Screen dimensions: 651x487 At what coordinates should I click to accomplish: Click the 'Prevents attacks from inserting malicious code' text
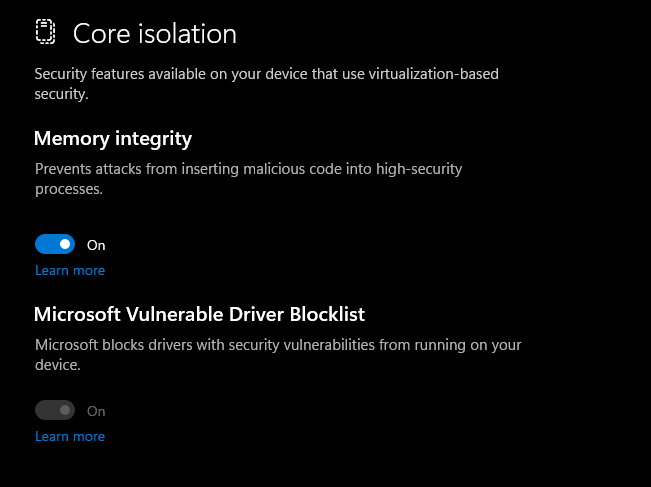tap(200, 170)
